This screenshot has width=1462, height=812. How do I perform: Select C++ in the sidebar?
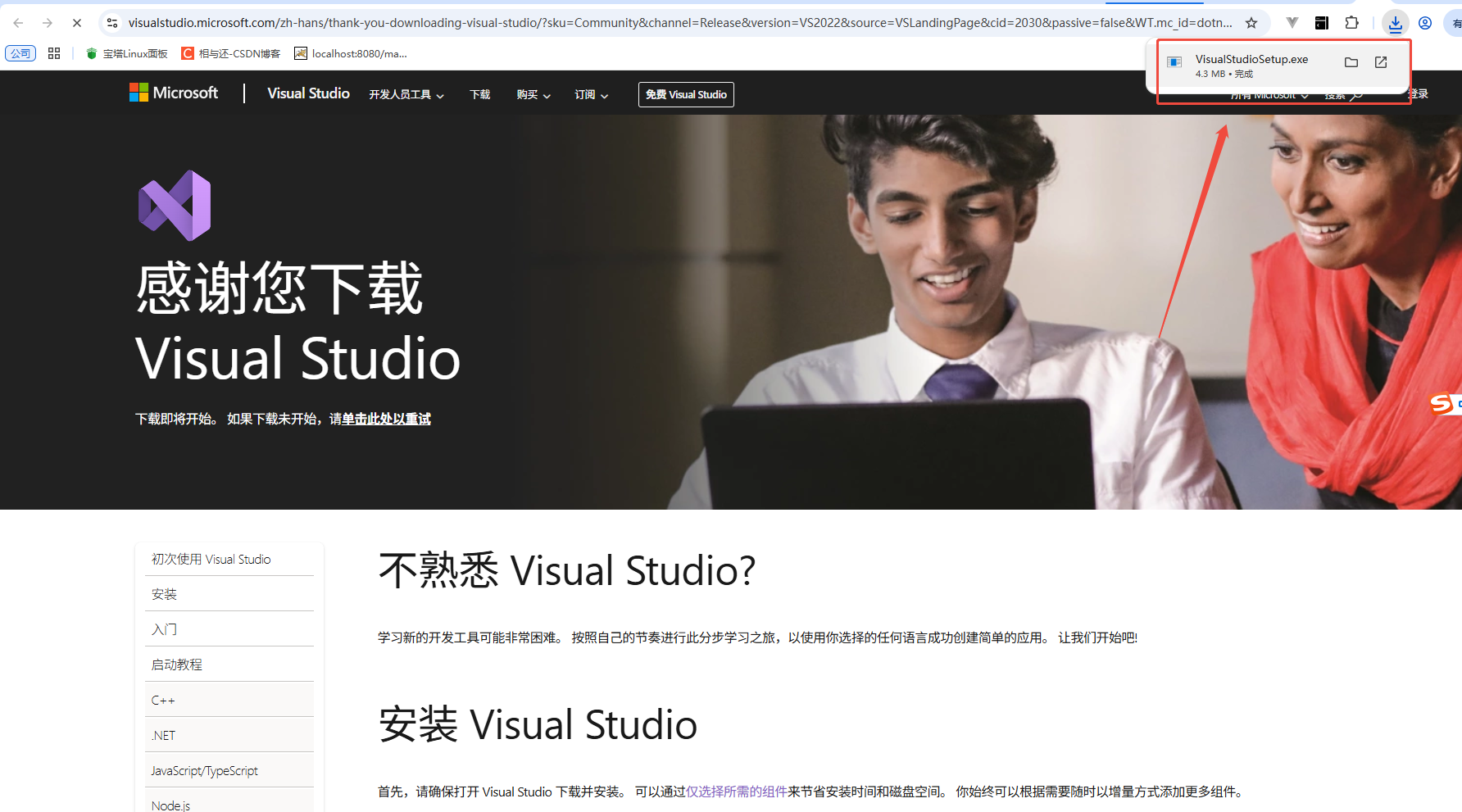click(229, 700)
